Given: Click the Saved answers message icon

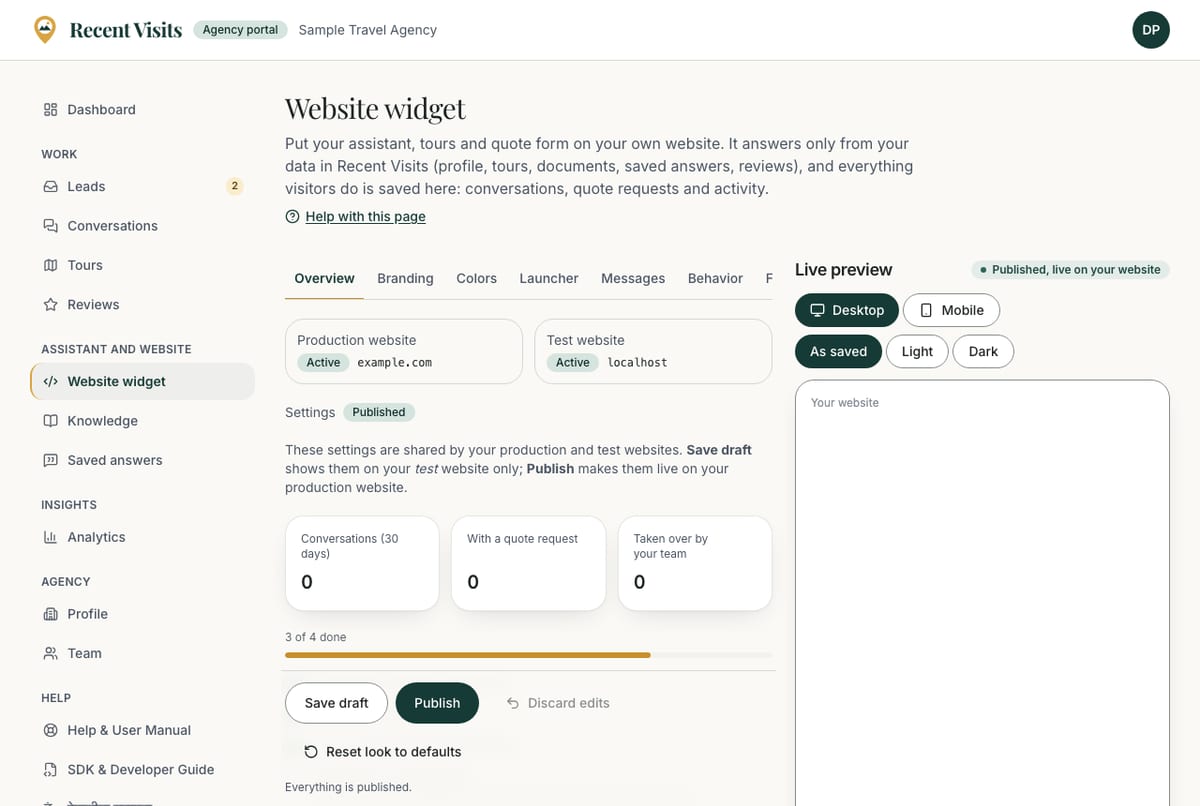Looking at the screenshot, I should coord(50,461).
